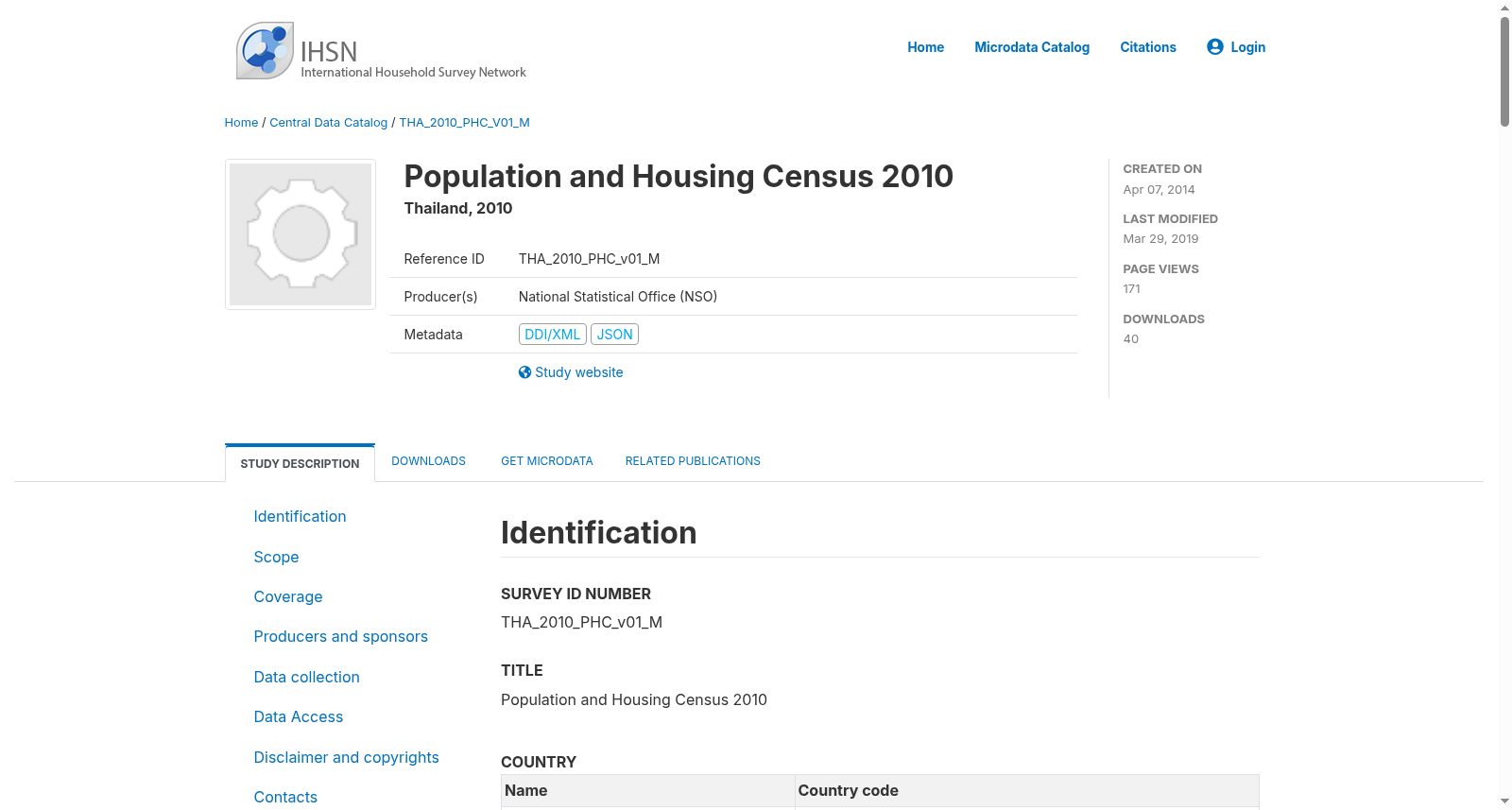Click the Login link

(1247, 47)
